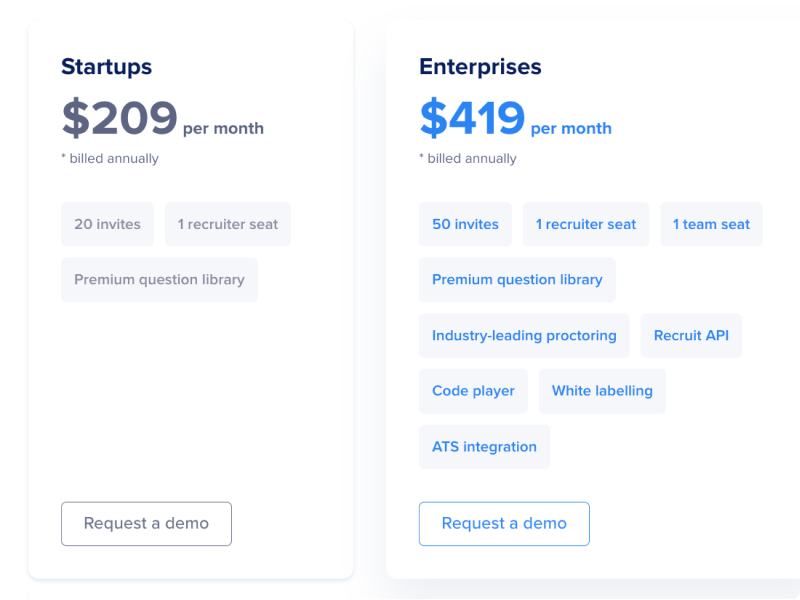Click the Startups plan heading

(x=106, y=67)
